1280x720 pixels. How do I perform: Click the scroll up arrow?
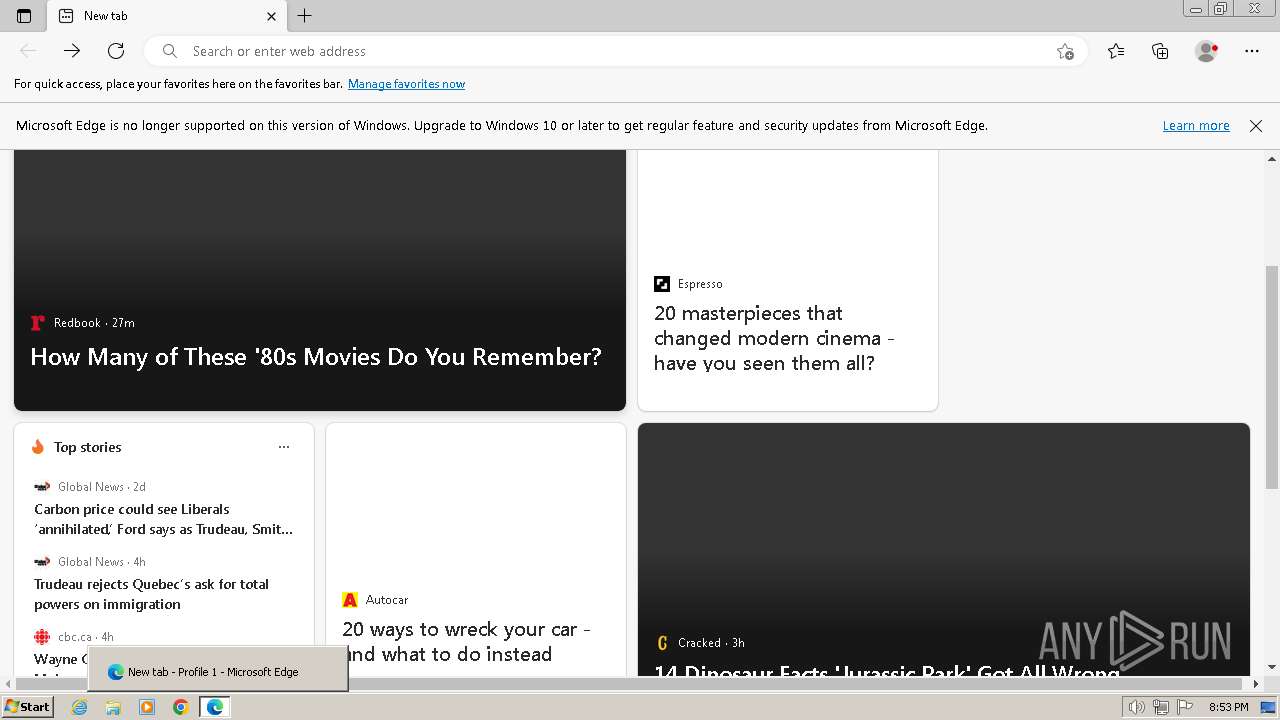coord(1272,159)
